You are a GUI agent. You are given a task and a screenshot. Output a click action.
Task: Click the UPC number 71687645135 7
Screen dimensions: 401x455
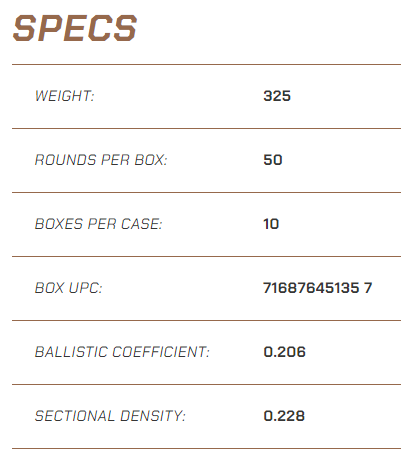318,288
